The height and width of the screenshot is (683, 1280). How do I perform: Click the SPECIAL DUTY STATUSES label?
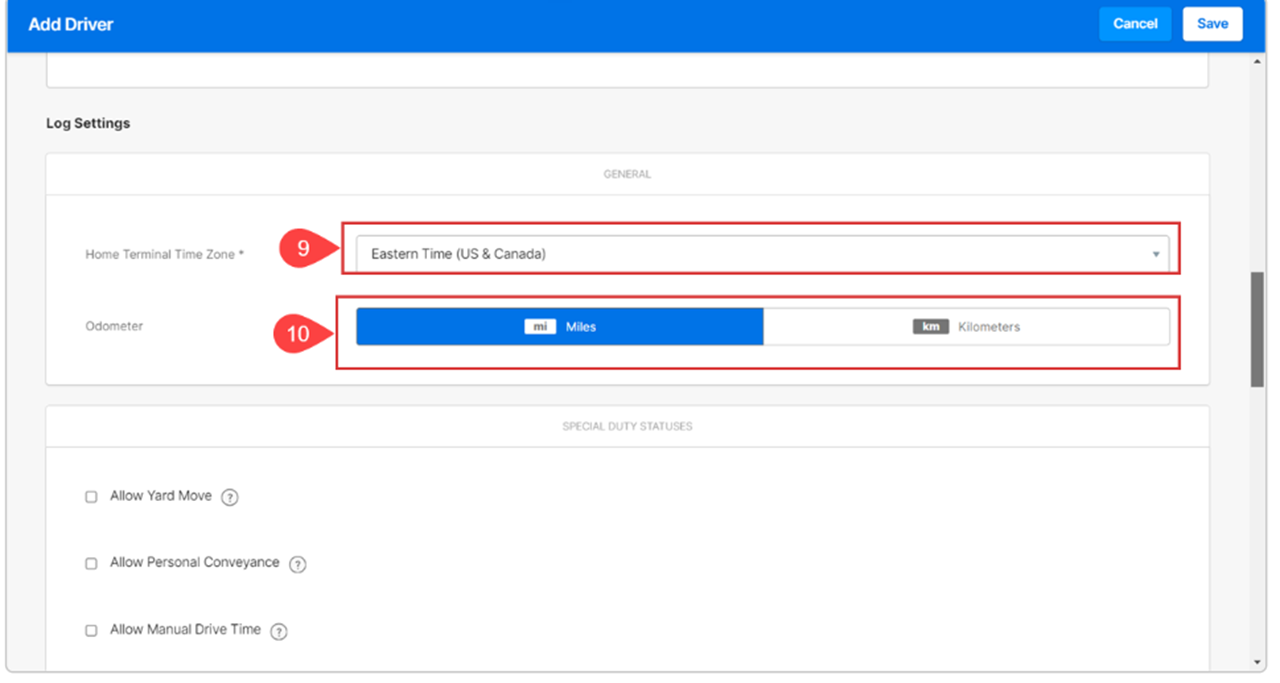click(627, 426)
